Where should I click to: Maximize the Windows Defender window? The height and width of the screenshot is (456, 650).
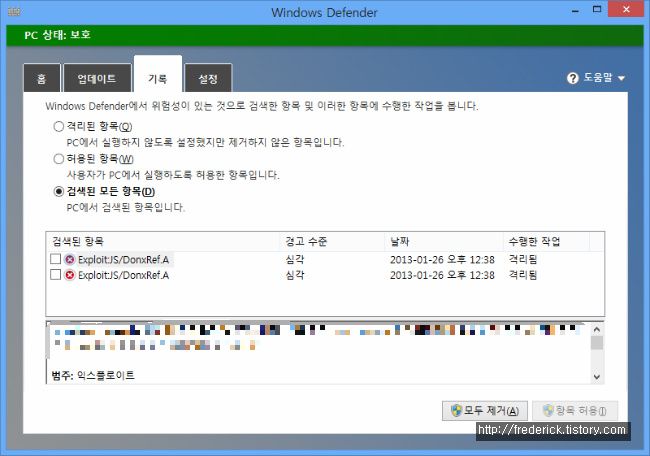click(x=597, y=10)
